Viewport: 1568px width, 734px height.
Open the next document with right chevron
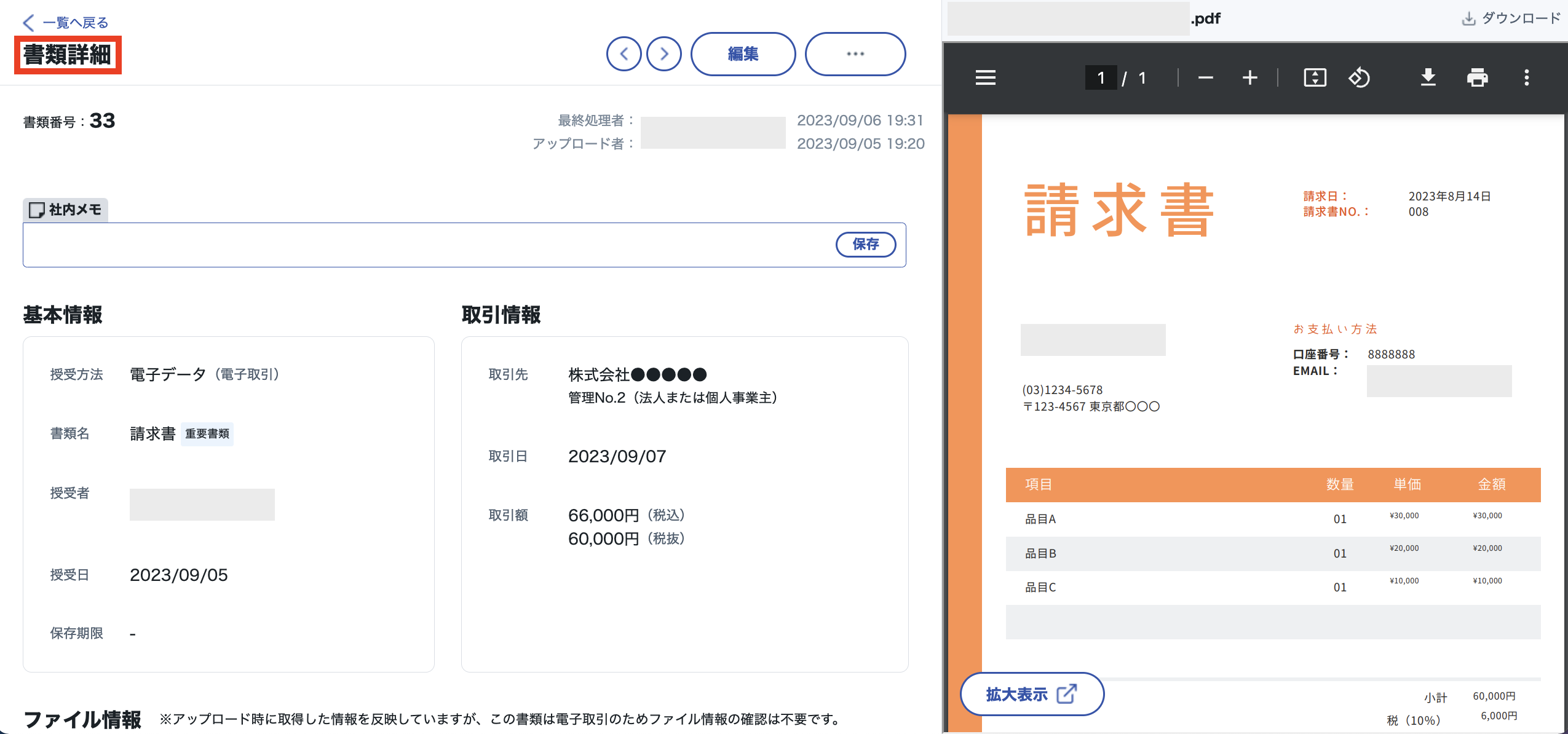(664, 54)
